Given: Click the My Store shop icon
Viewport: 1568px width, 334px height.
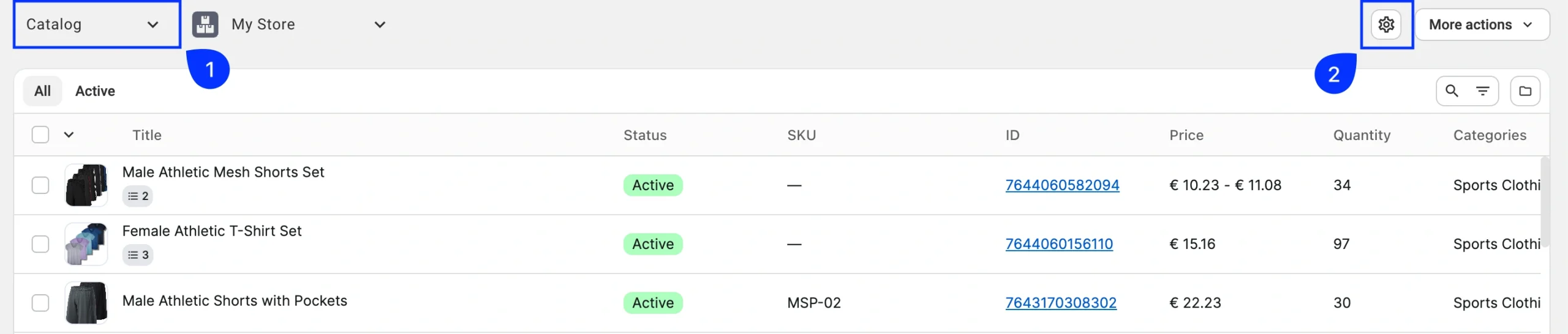Looking at the screenshot, I should click(205, 24).
